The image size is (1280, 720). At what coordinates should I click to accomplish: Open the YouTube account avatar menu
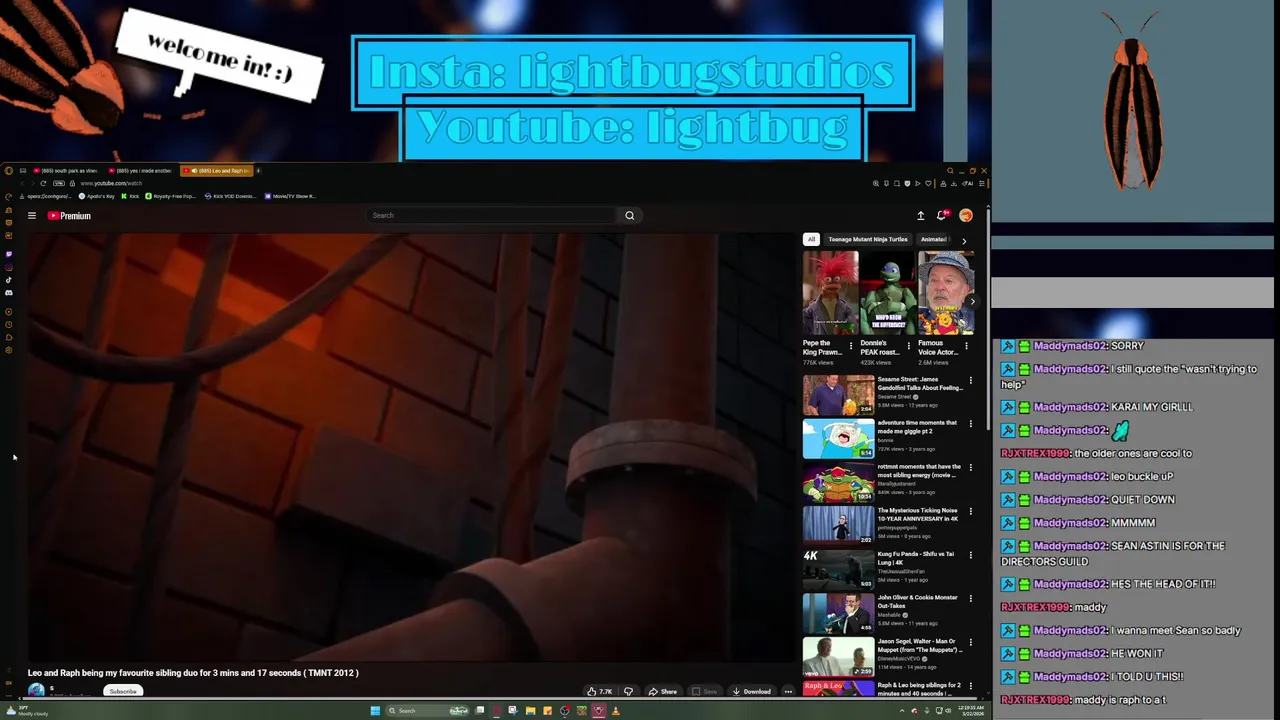click(x=966, y=215)
